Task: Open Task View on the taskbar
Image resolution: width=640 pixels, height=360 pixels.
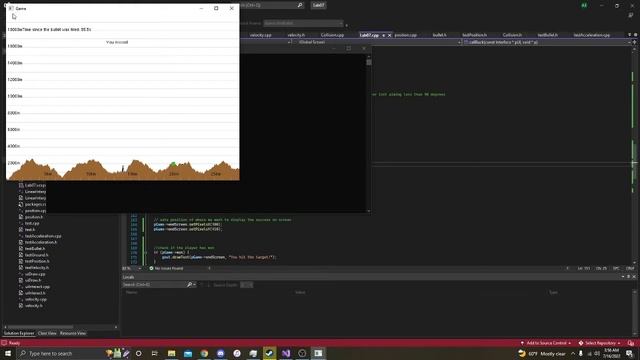Action: (155, 353)
